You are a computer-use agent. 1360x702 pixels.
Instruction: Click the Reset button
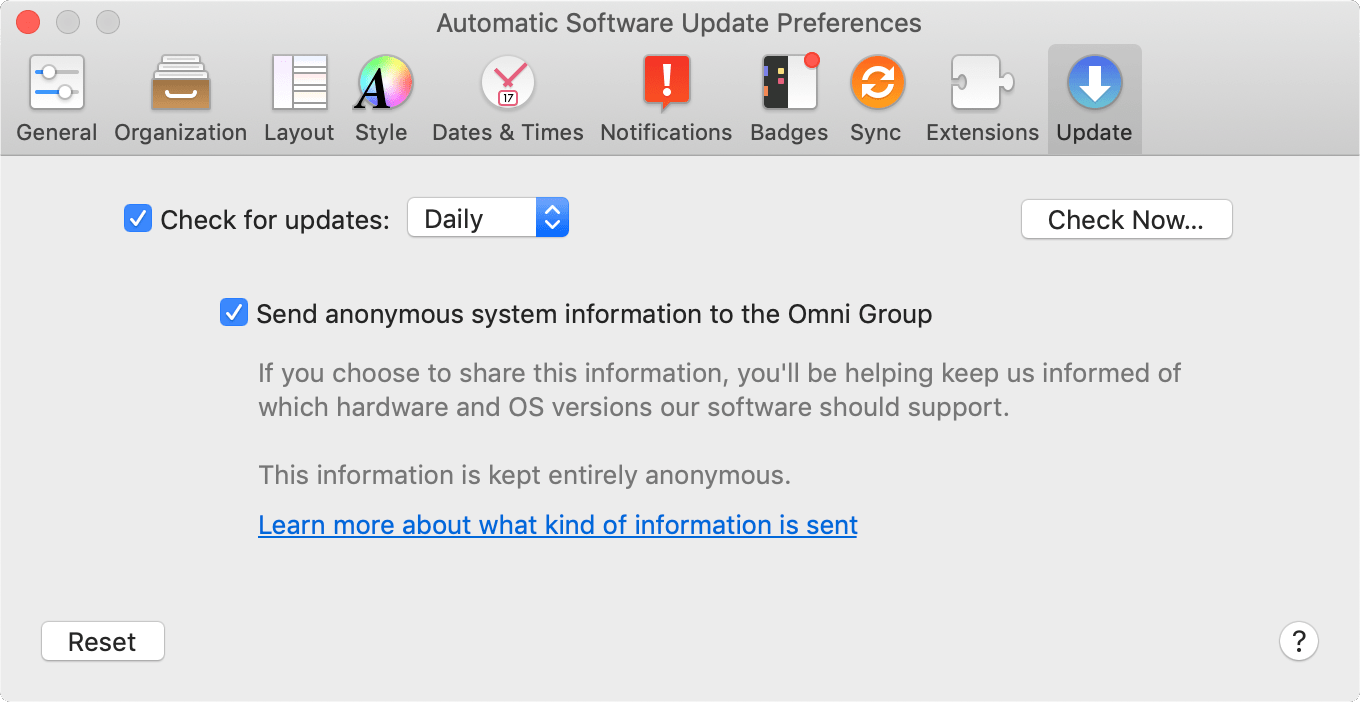pos(102,641)
